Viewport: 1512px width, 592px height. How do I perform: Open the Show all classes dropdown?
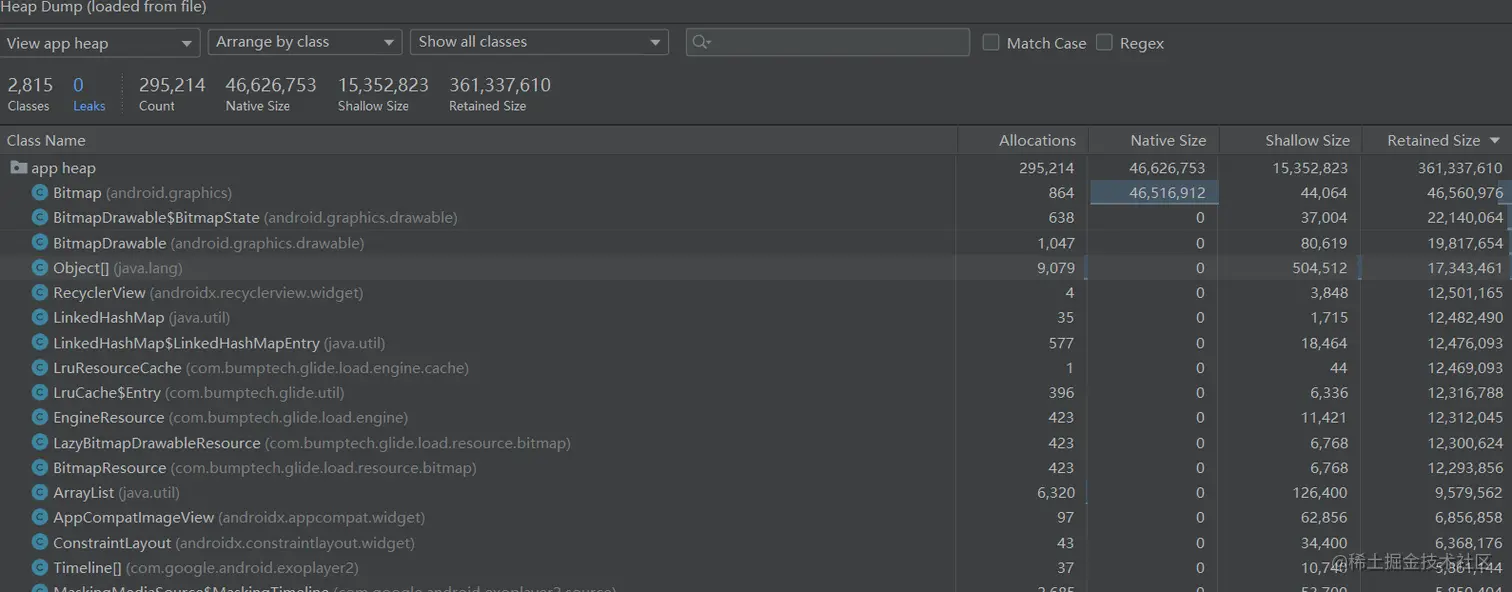pyautogui.click(x=539, y=42)
